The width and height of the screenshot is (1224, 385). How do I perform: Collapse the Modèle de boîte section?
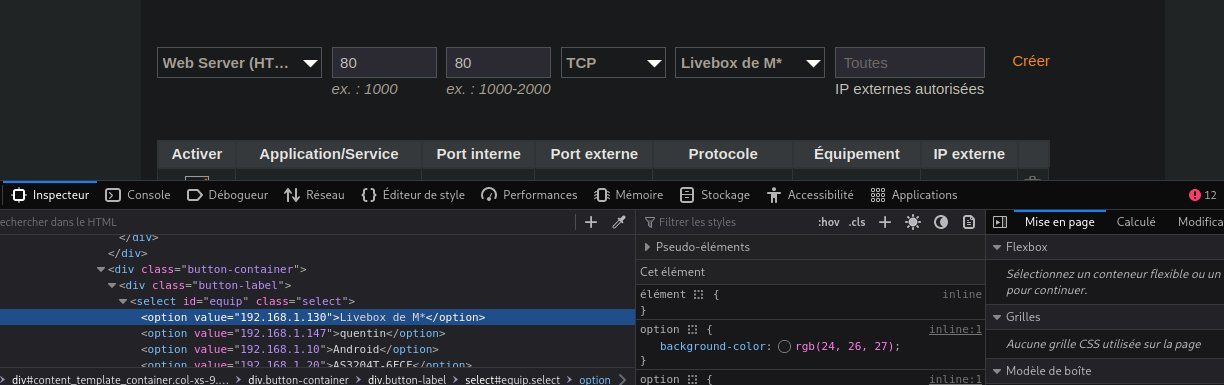pos(997,370)
